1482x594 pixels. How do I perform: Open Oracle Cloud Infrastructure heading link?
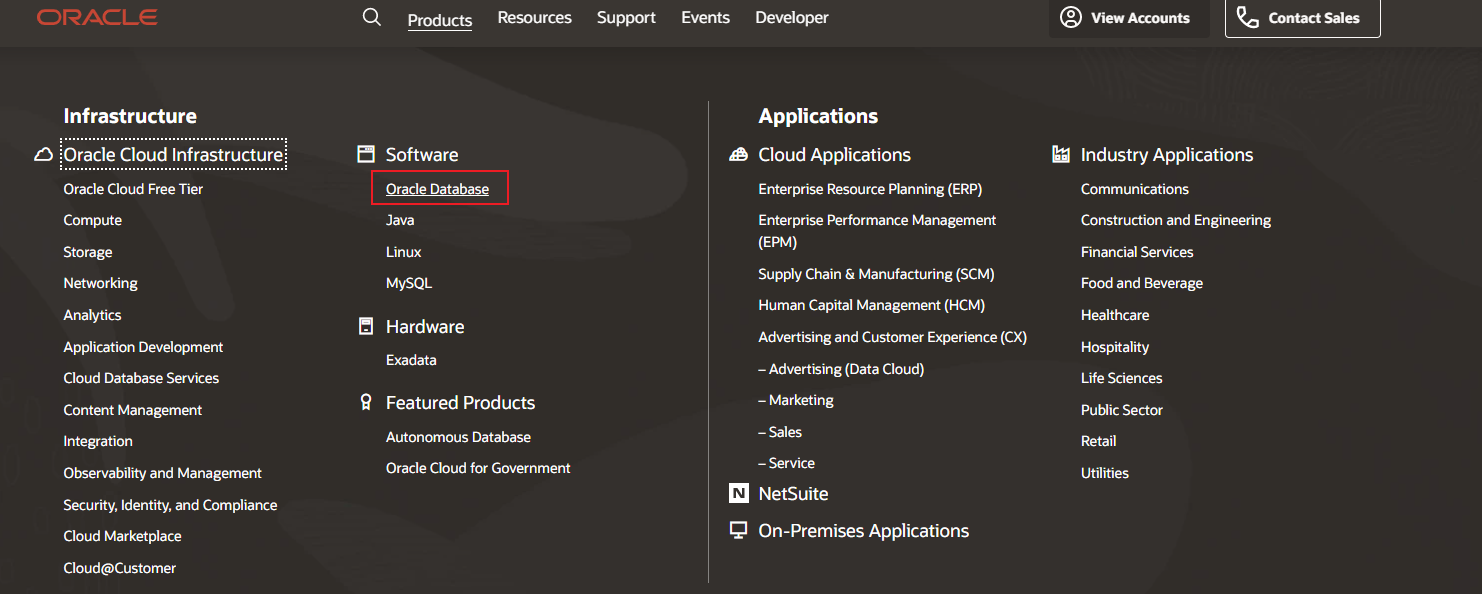(x=174, y=155)
